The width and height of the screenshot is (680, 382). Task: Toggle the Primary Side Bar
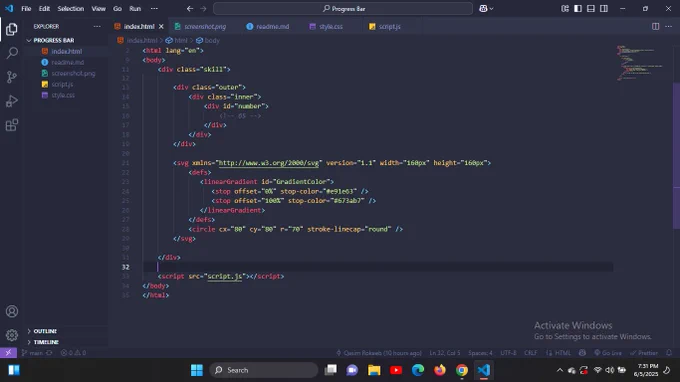[x=578, y=9]
